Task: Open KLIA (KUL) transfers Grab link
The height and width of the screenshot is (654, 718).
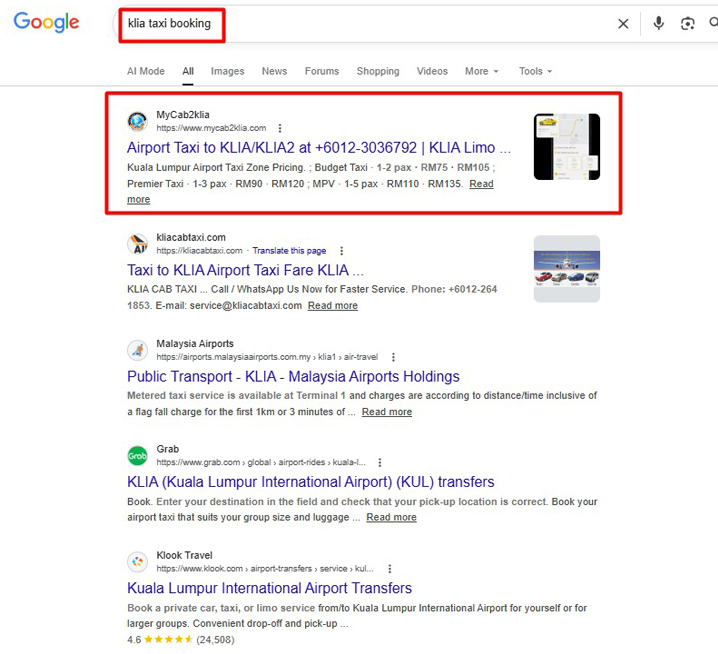Action: click(310, 482)
